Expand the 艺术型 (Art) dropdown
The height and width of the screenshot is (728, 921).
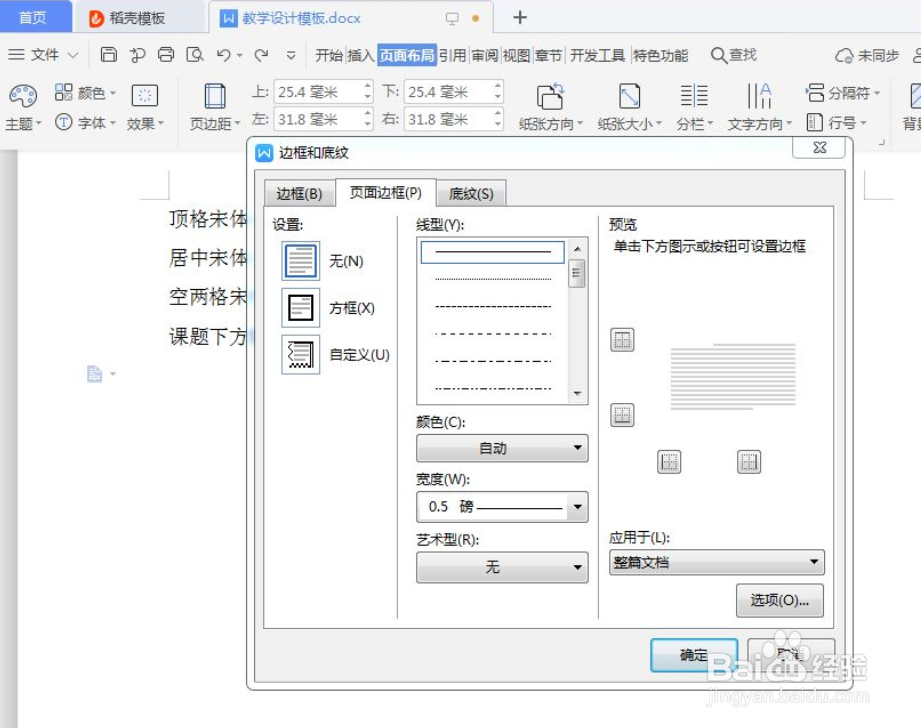pos(501,568)
